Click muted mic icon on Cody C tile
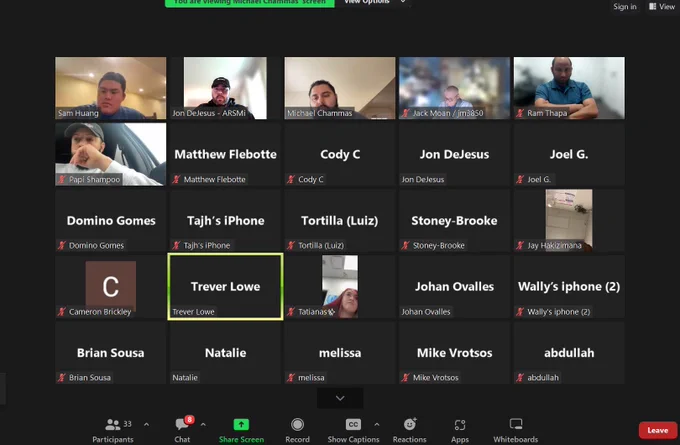The width and height of the screenshot is (680, 445). (291, 179)
